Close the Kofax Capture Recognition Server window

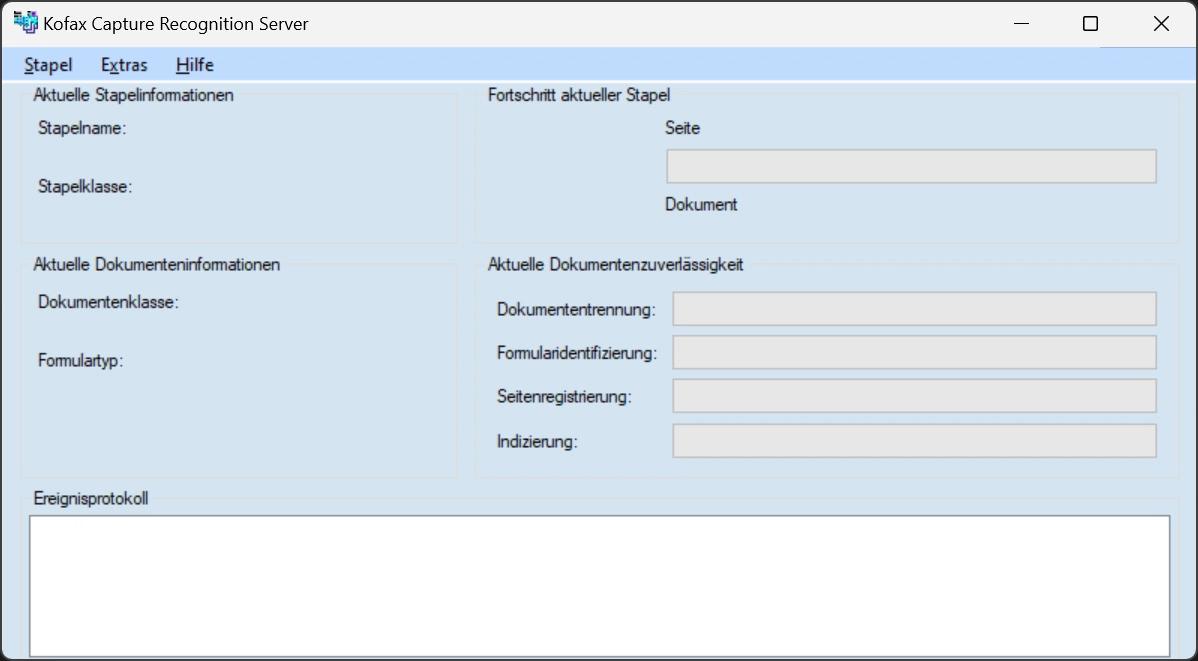[x=1161, y=24]
